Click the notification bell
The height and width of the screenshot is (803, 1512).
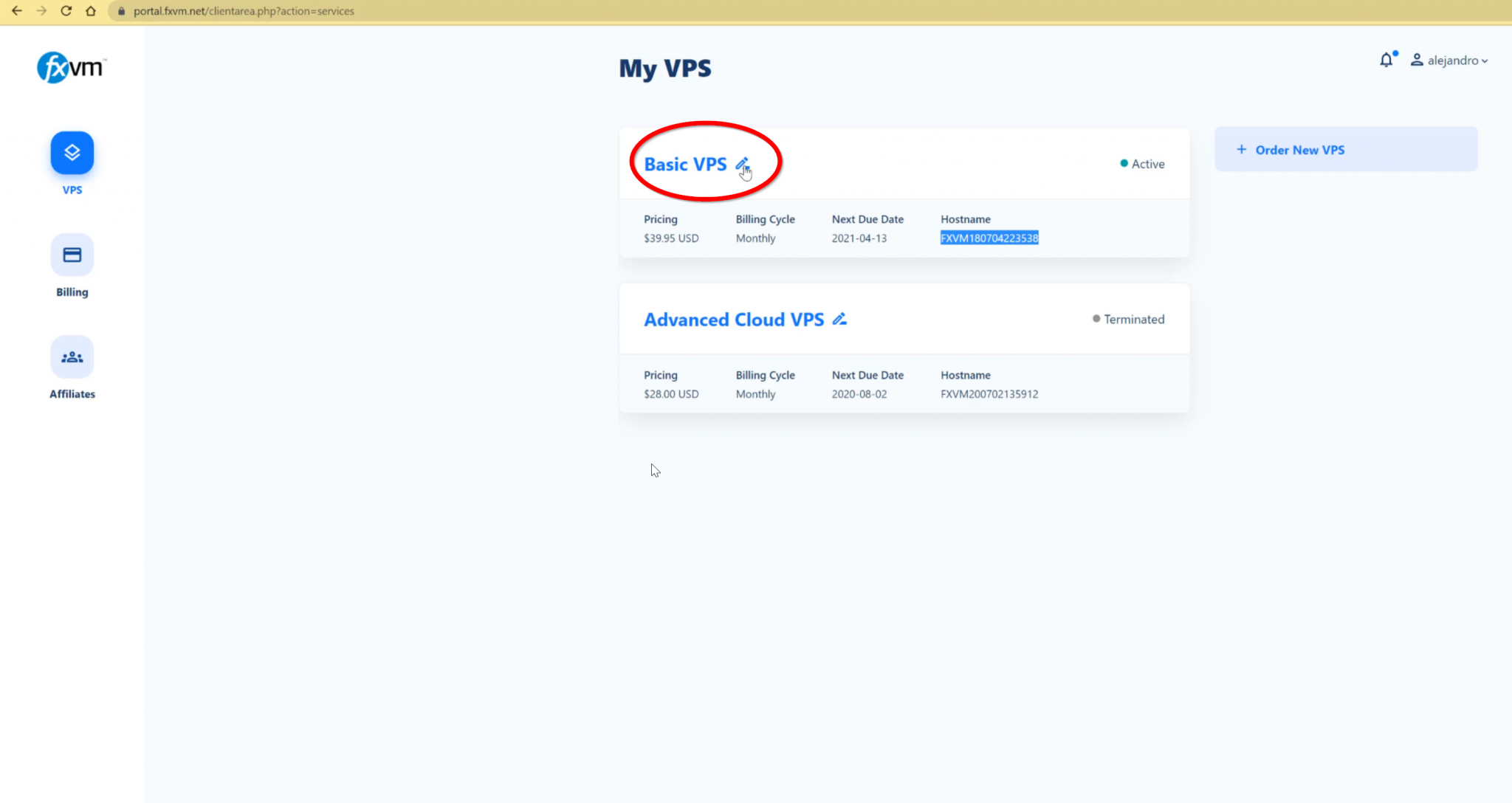(1386, 60)
